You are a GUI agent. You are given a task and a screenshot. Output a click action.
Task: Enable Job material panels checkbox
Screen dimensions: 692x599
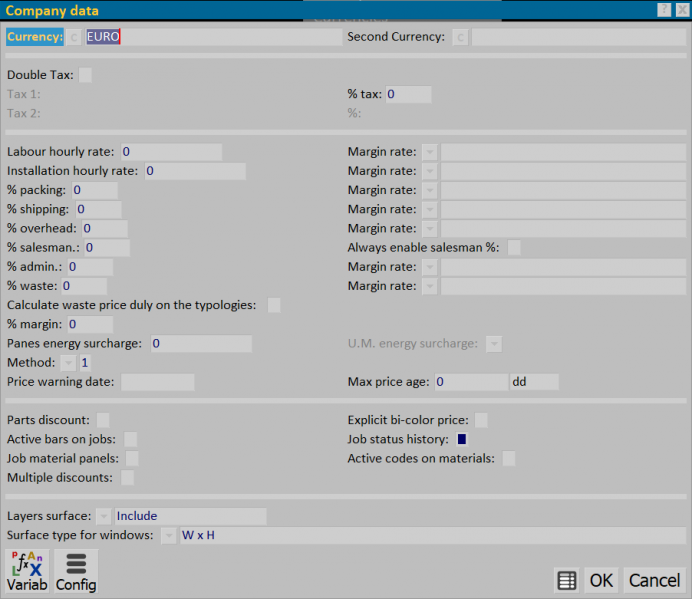[132, 459]
